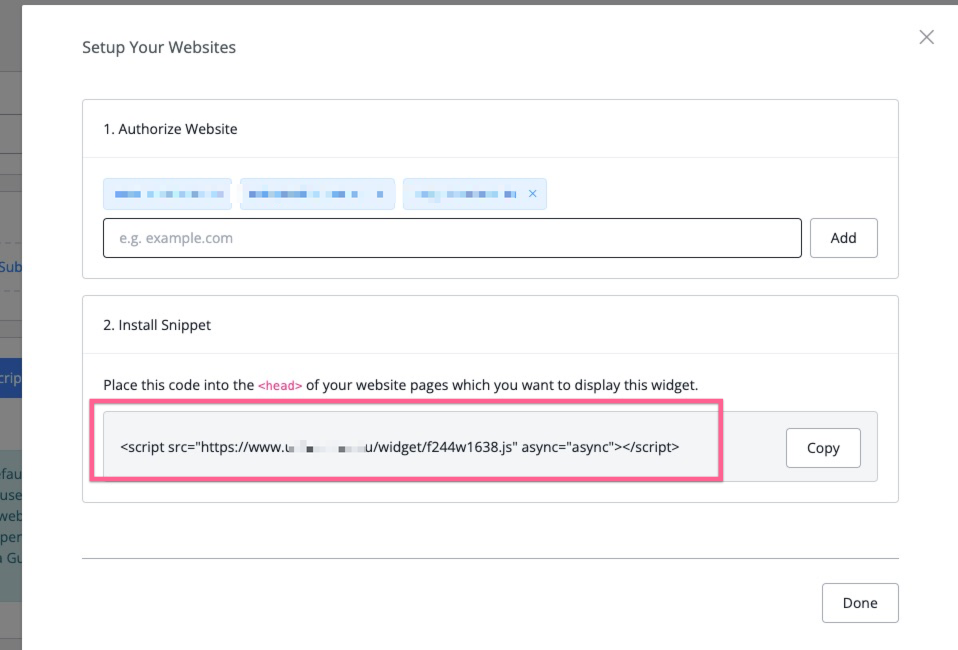The image size is (958, 650).
Task: Click the third authorized website chip label
Action: (x=466, y=194)
